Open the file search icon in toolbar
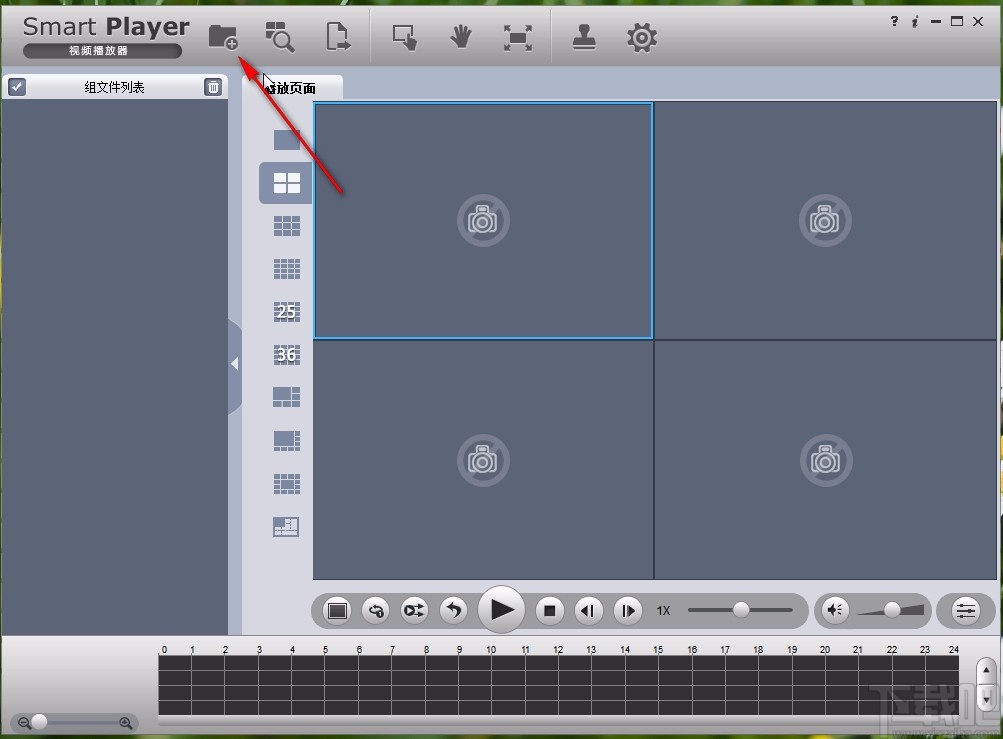 coord(280,37)
